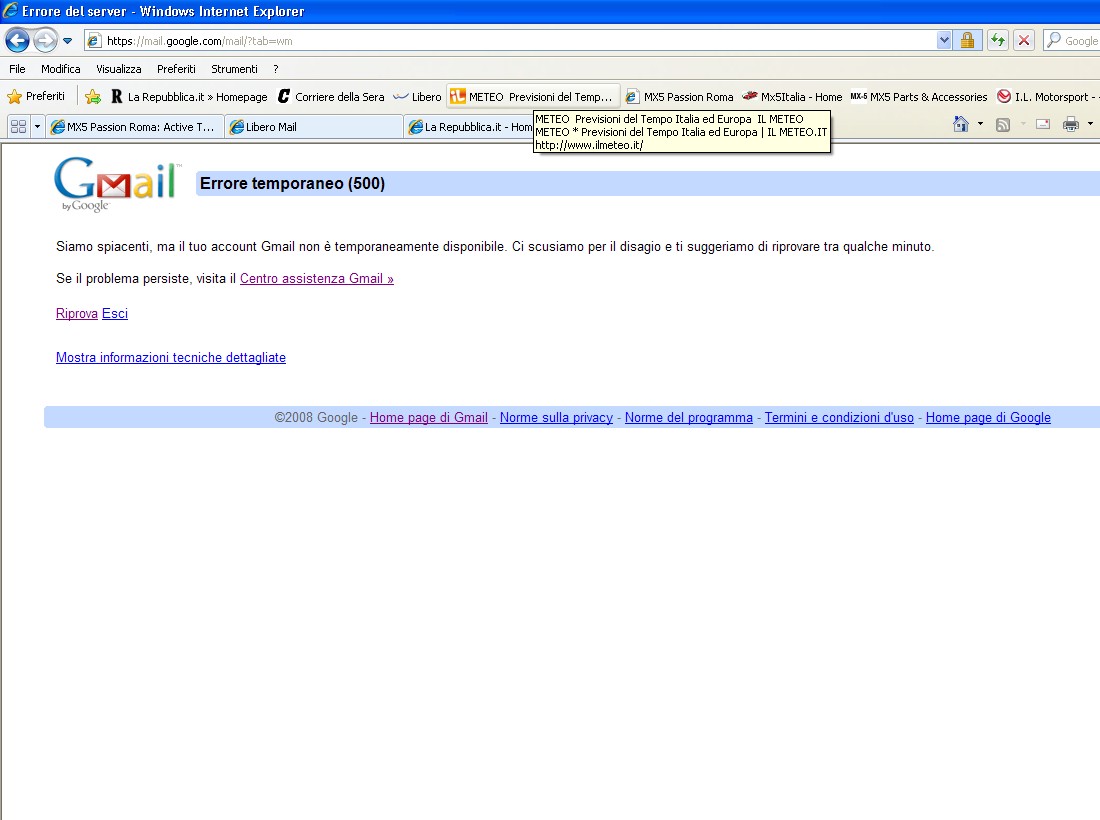This screenshot has height=820, width=1100.
Task: Open the ? help menu
Action: 276,69
